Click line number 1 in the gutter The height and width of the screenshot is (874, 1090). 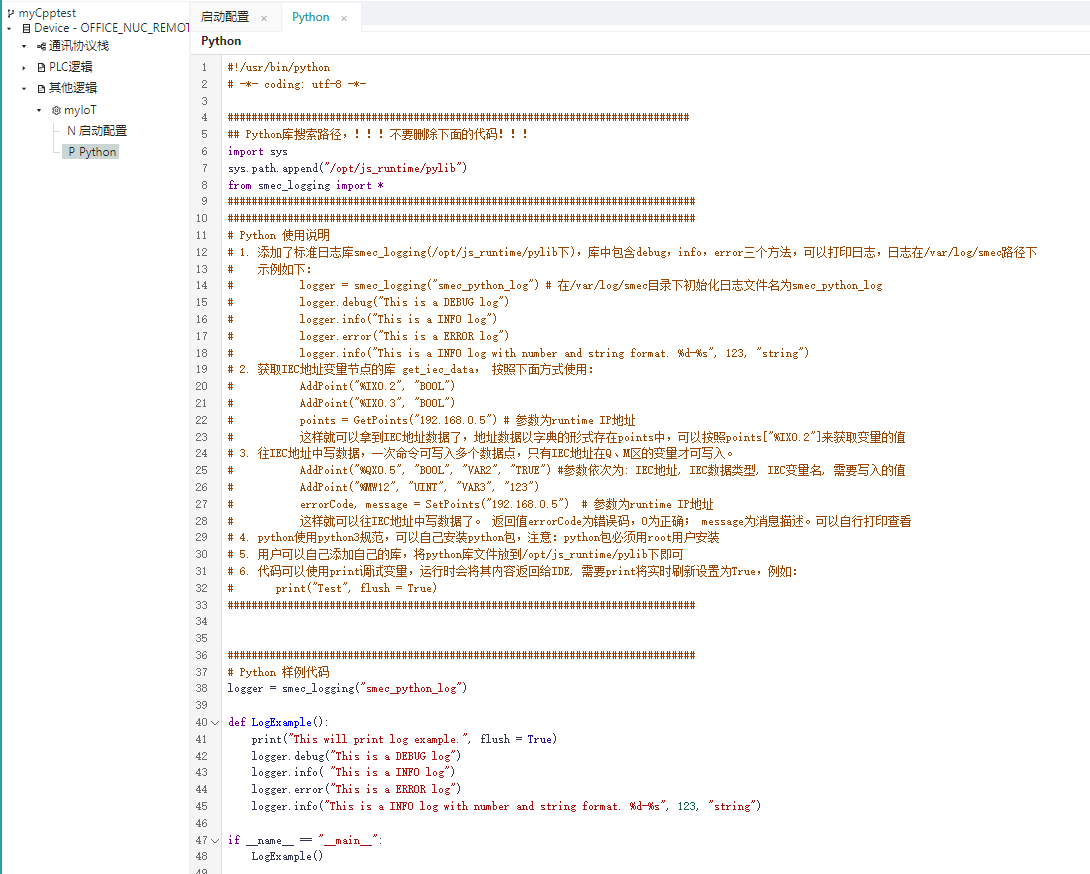[204, 67]
